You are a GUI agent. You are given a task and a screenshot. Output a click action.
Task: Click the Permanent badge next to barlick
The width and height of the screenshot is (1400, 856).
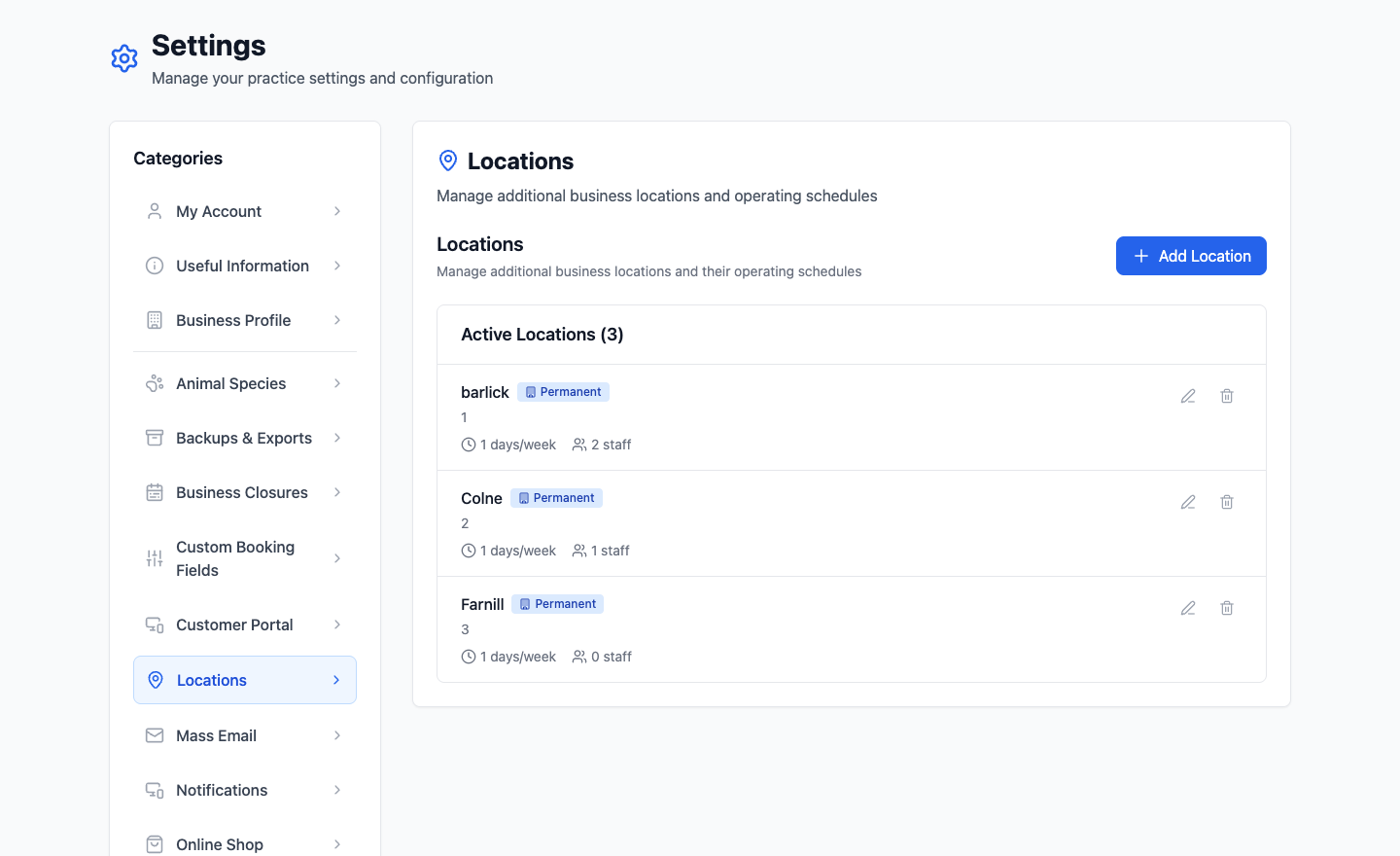click(x=563, y=392)
